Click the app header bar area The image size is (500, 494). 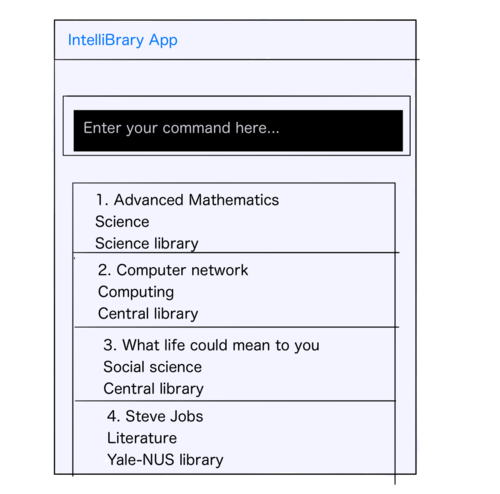pos(235,40)
